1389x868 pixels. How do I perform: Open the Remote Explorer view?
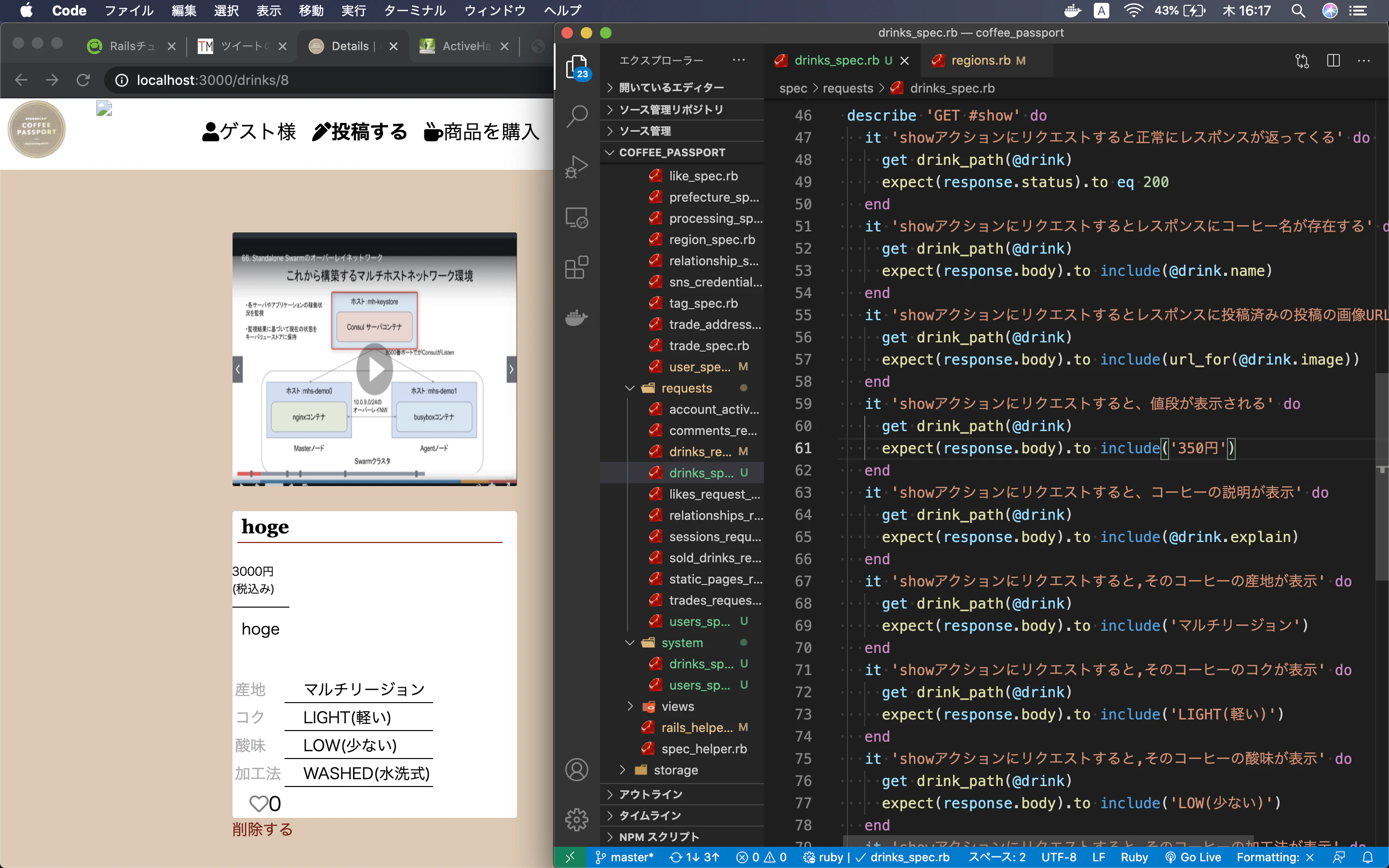pos(577,217)
